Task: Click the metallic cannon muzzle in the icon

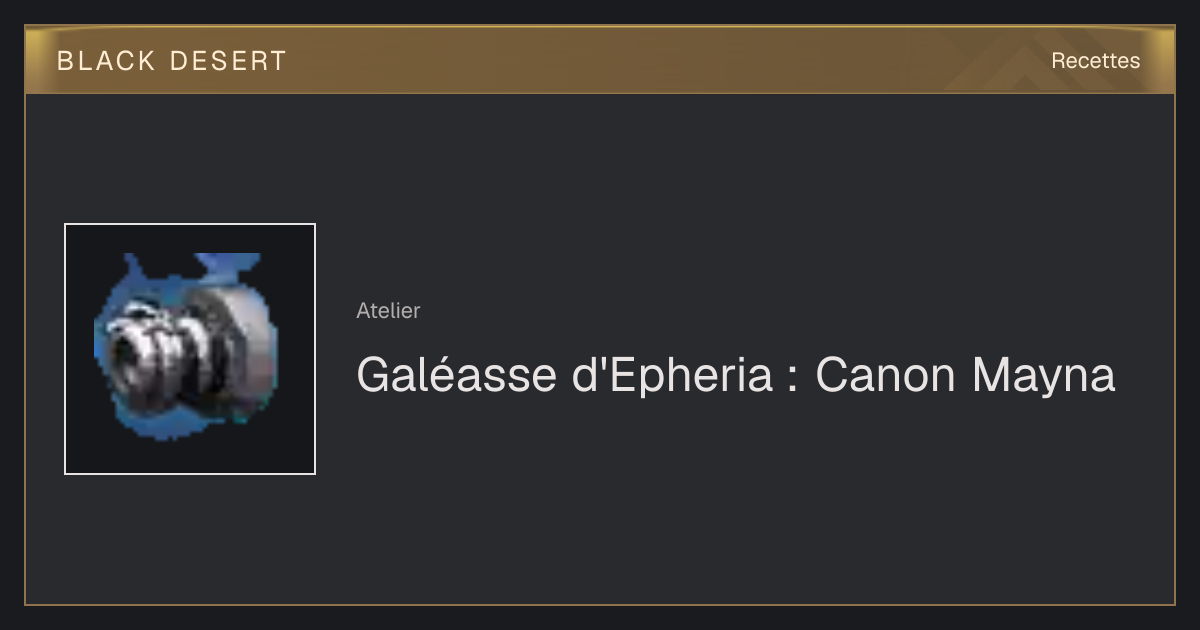Action: click(137, 349)
